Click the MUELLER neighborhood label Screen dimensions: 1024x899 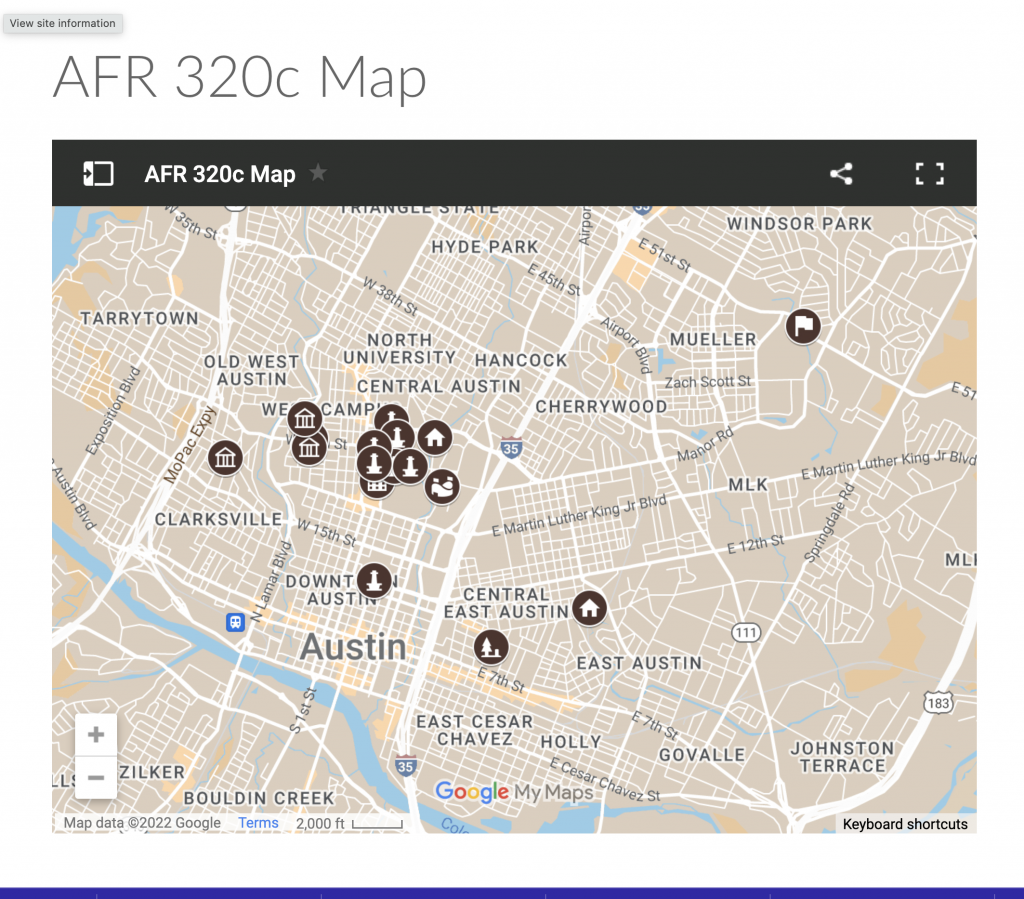[x=713, y=339]
